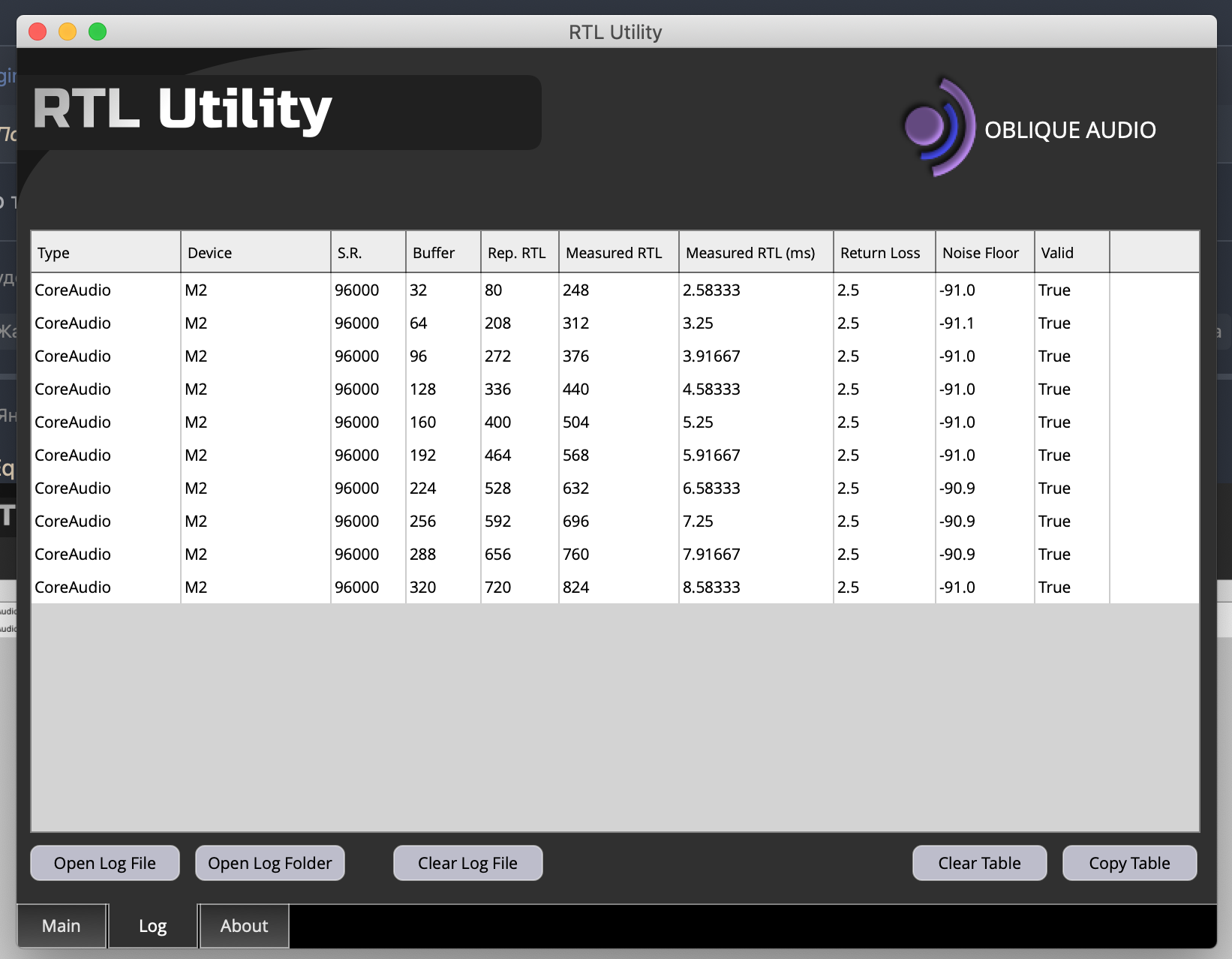This screenshot has width=1232, height=959.
Task: Click the Valid column header
Action: (x=1072, y=252)
